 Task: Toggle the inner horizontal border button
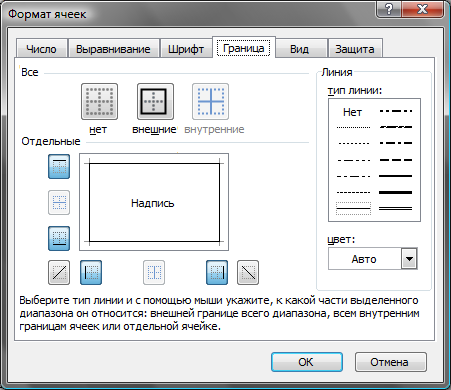59,202
